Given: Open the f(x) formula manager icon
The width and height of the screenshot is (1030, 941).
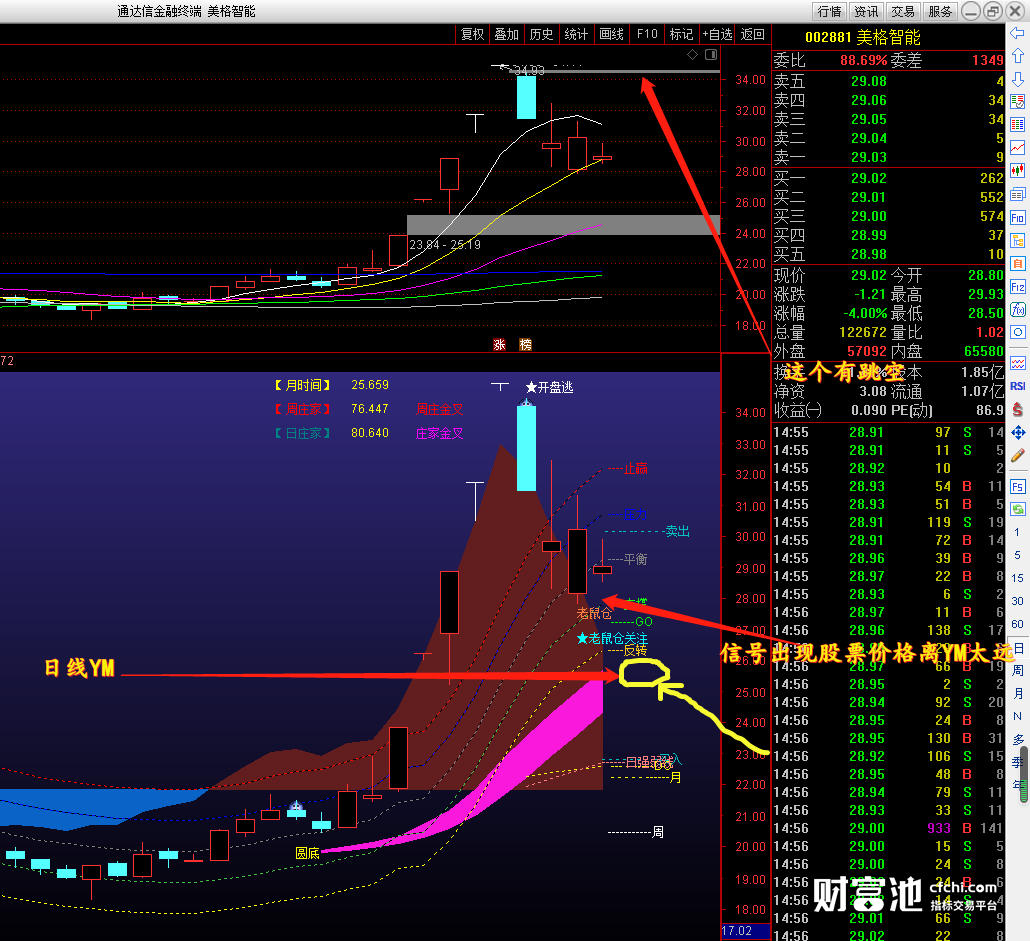Looking at the screenshot, I should point(1018,309).
